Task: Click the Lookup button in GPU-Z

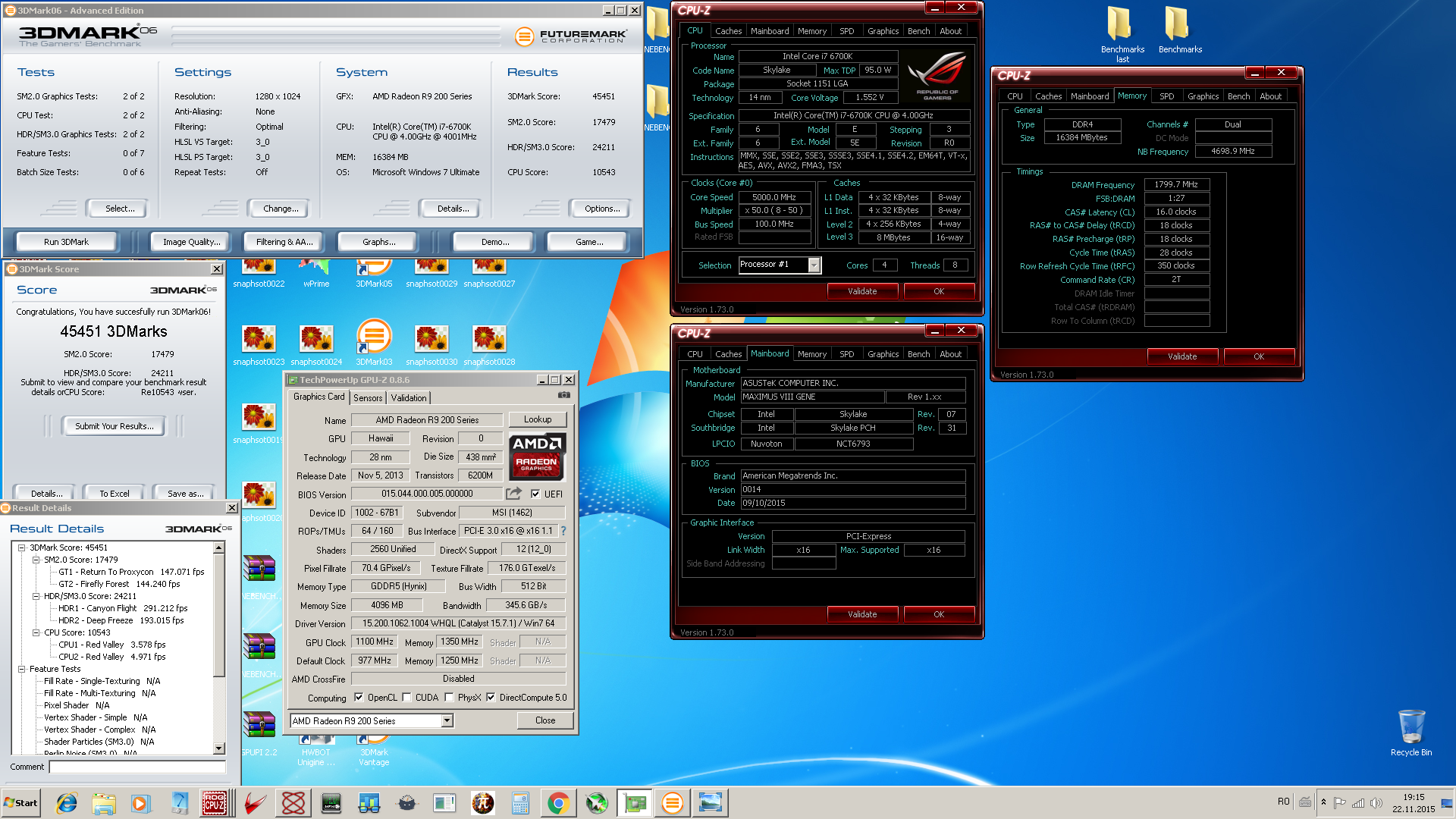Action: [538, 419]
